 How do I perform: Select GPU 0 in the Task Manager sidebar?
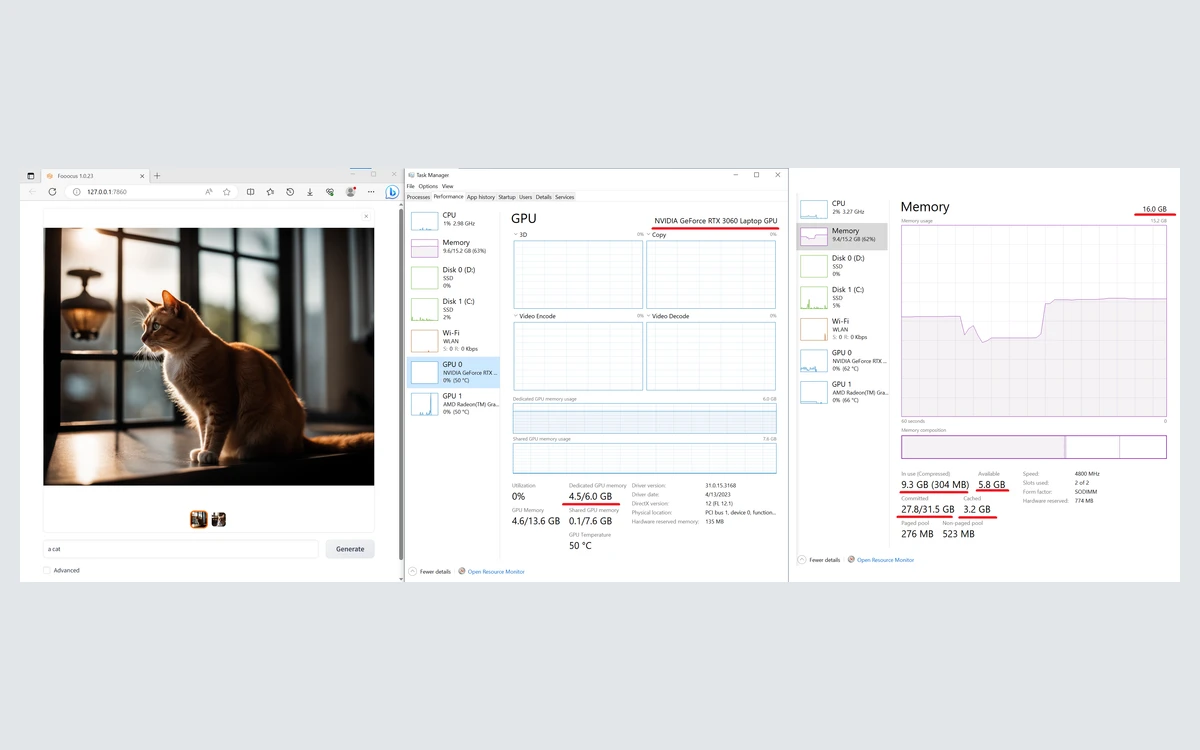click(x=453, y=372)
